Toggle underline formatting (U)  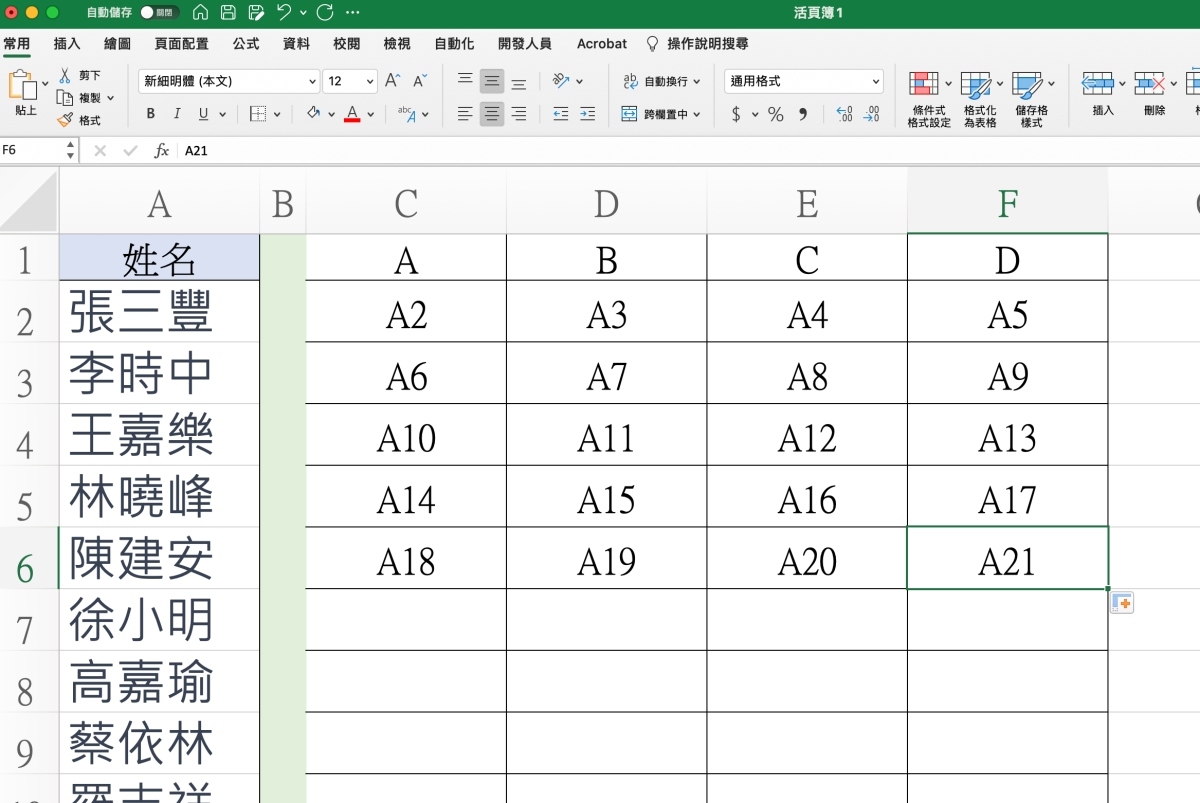(203, 114)
